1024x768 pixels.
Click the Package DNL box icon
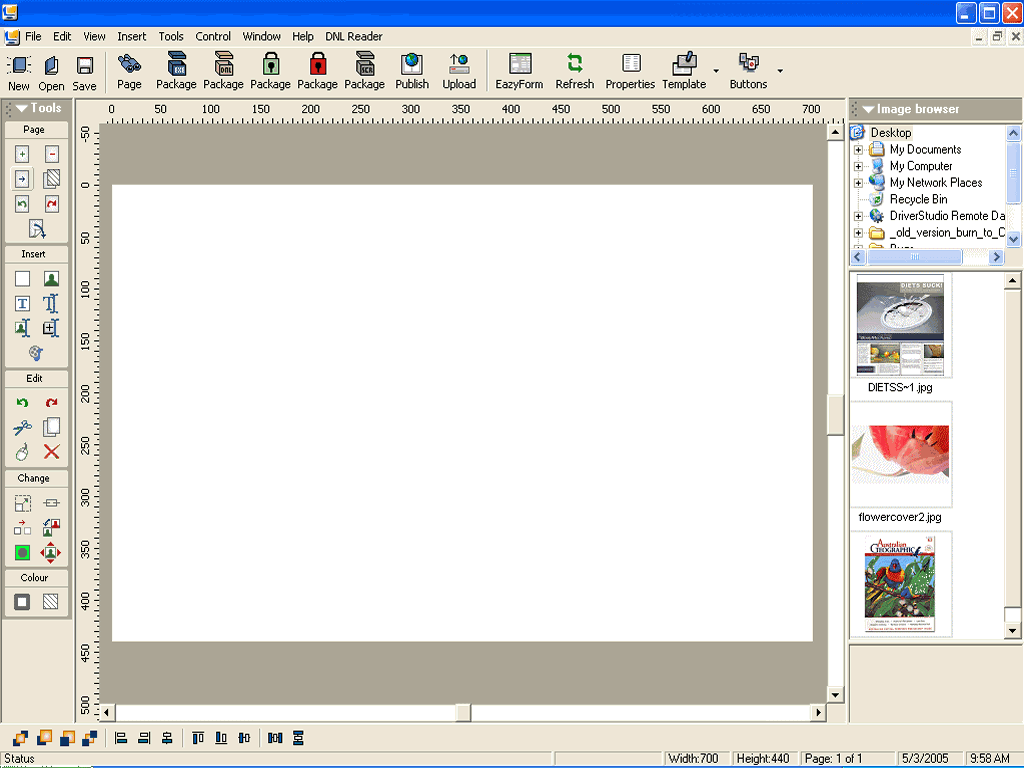223,64
